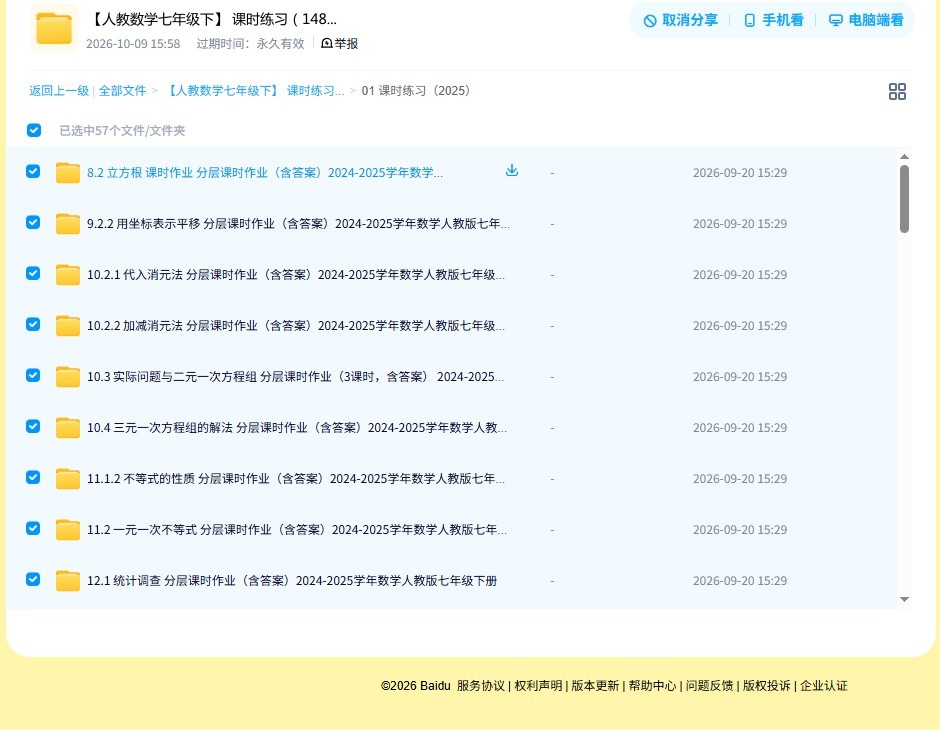The width and height of the screenshot is (940, 730).
Task: Open 全部文件 breadcrumb
Action: click(122, 91)
